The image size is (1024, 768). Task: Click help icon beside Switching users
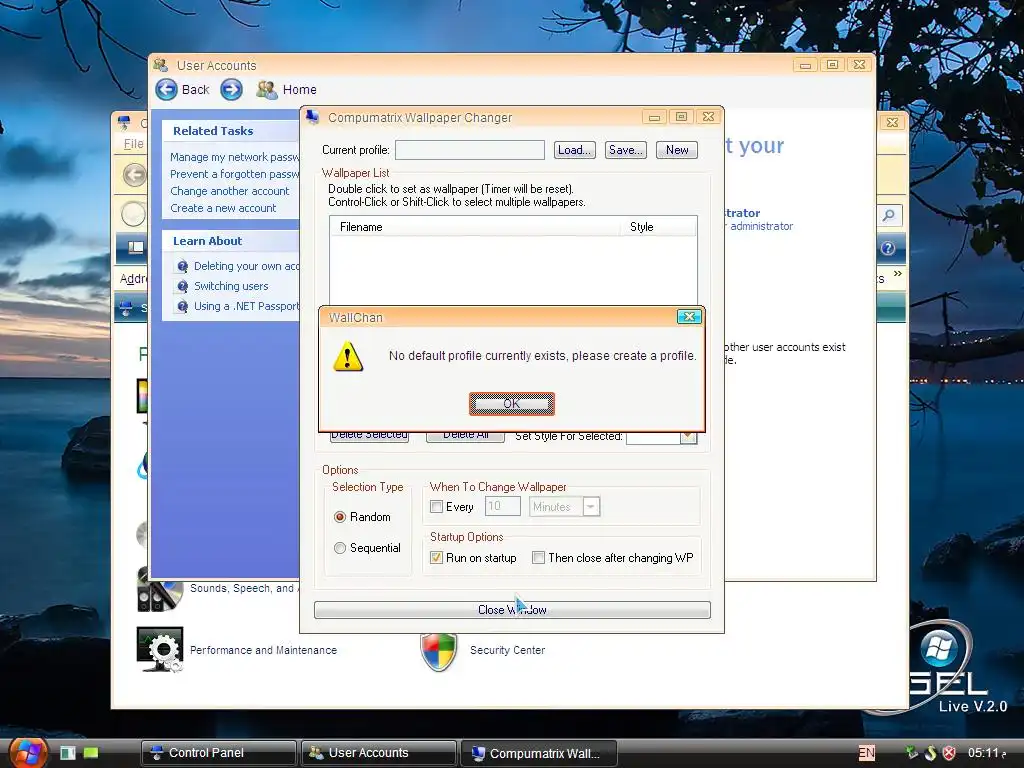(183, 286)
